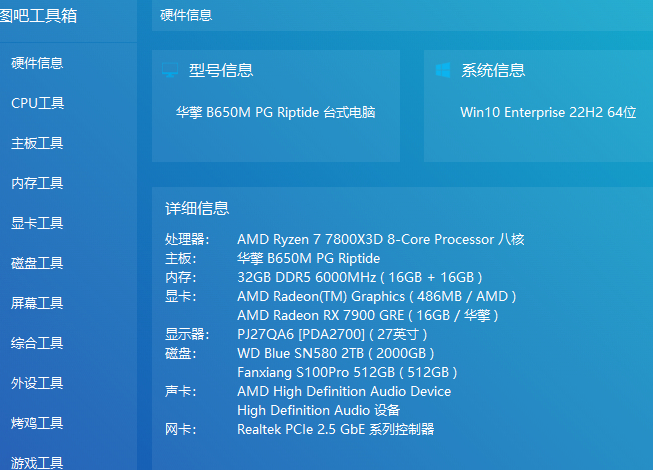Select the Win10 Enterprise 22H2 64位 text
Screen dimensions: 653x470
click(548, 112)
